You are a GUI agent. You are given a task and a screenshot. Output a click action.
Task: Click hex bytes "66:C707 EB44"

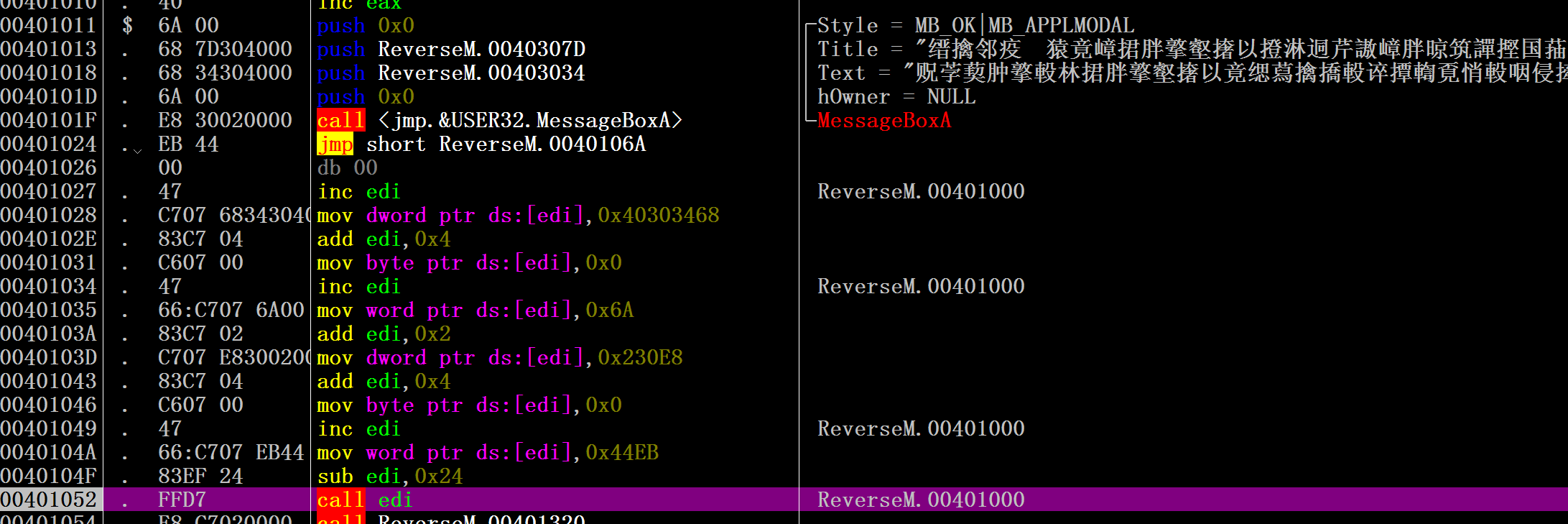(231, 453)
